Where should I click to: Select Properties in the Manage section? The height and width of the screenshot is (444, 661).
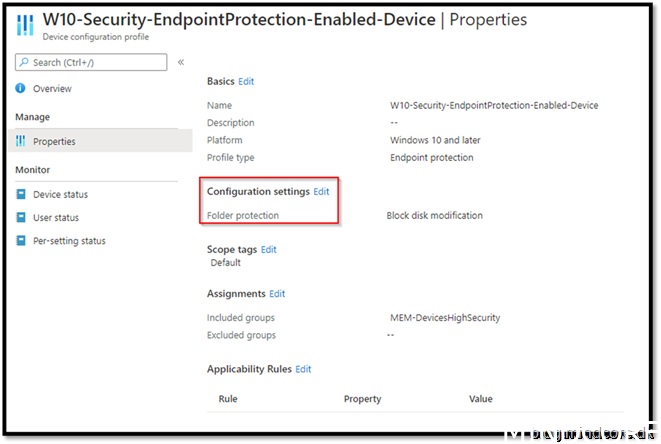pos(54,142)
